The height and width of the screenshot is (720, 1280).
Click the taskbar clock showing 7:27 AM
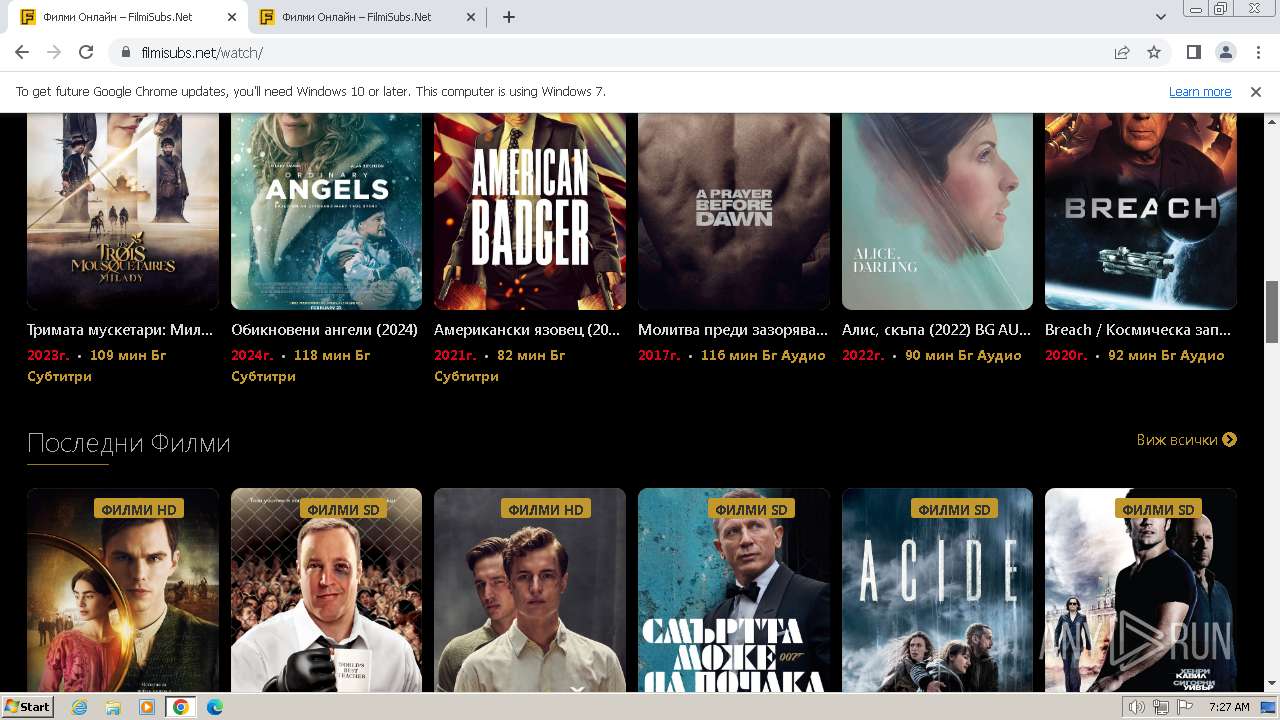[1229, 707]
